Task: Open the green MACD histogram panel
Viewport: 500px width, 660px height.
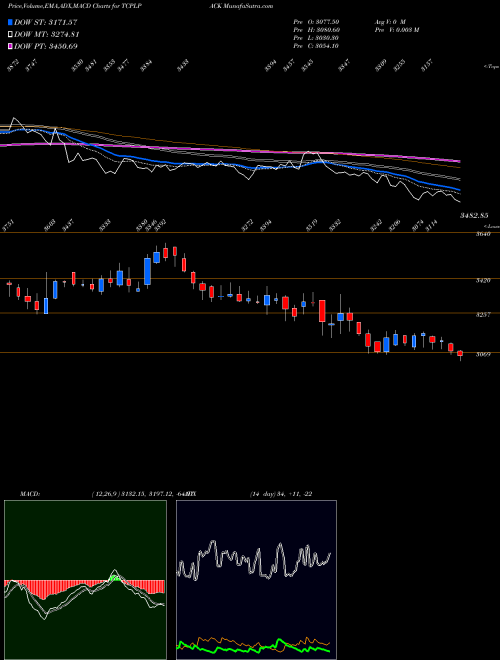Action: point(85,580)
